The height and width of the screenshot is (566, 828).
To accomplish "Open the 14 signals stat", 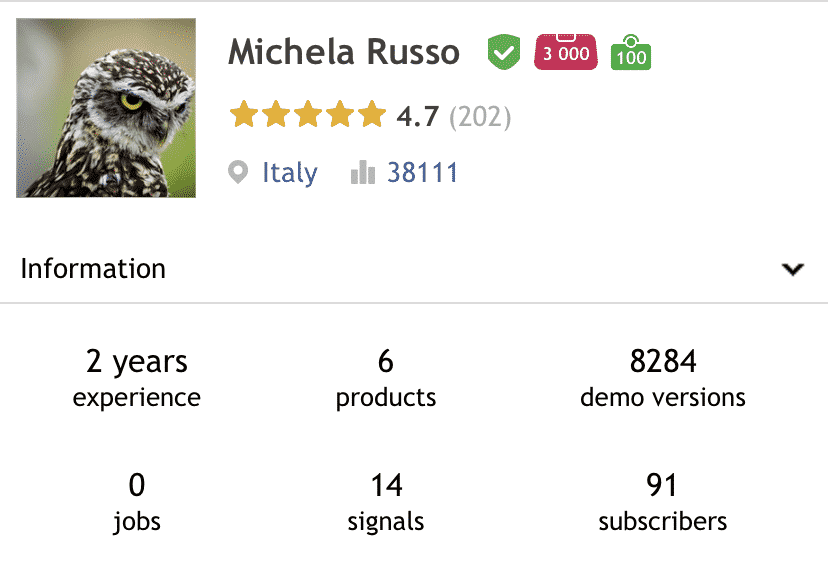I will [386, 502].
